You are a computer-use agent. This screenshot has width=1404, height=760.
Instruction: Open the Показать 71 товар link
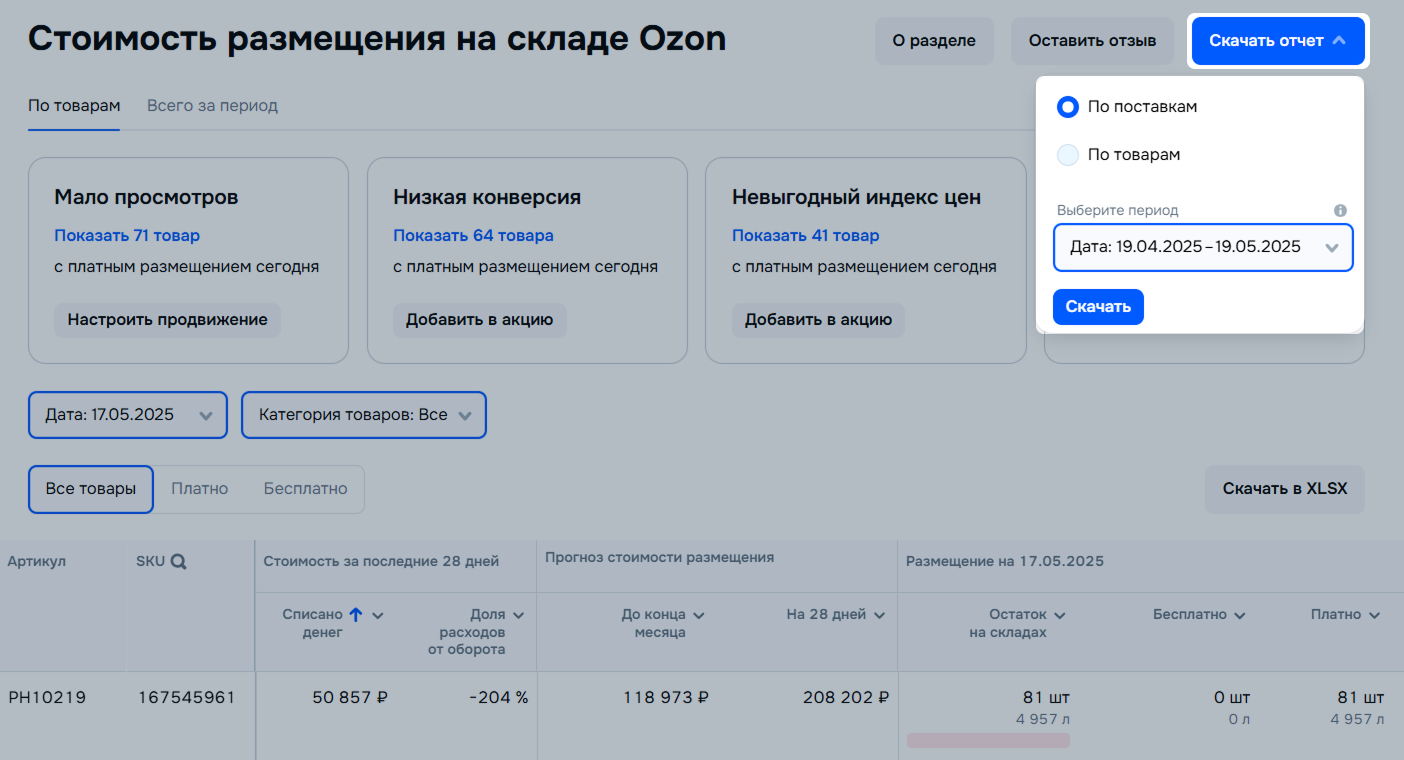pos(127,236)
